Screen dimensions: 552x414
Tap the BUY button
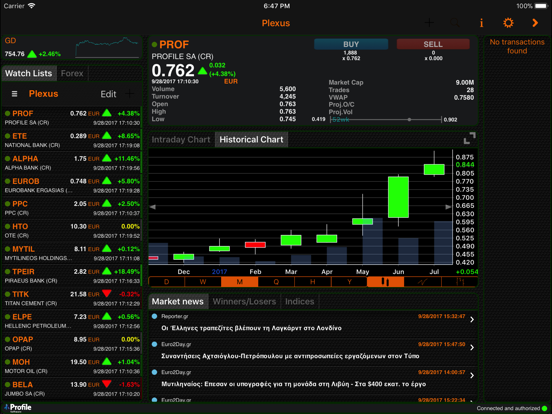tap(351, 44)
